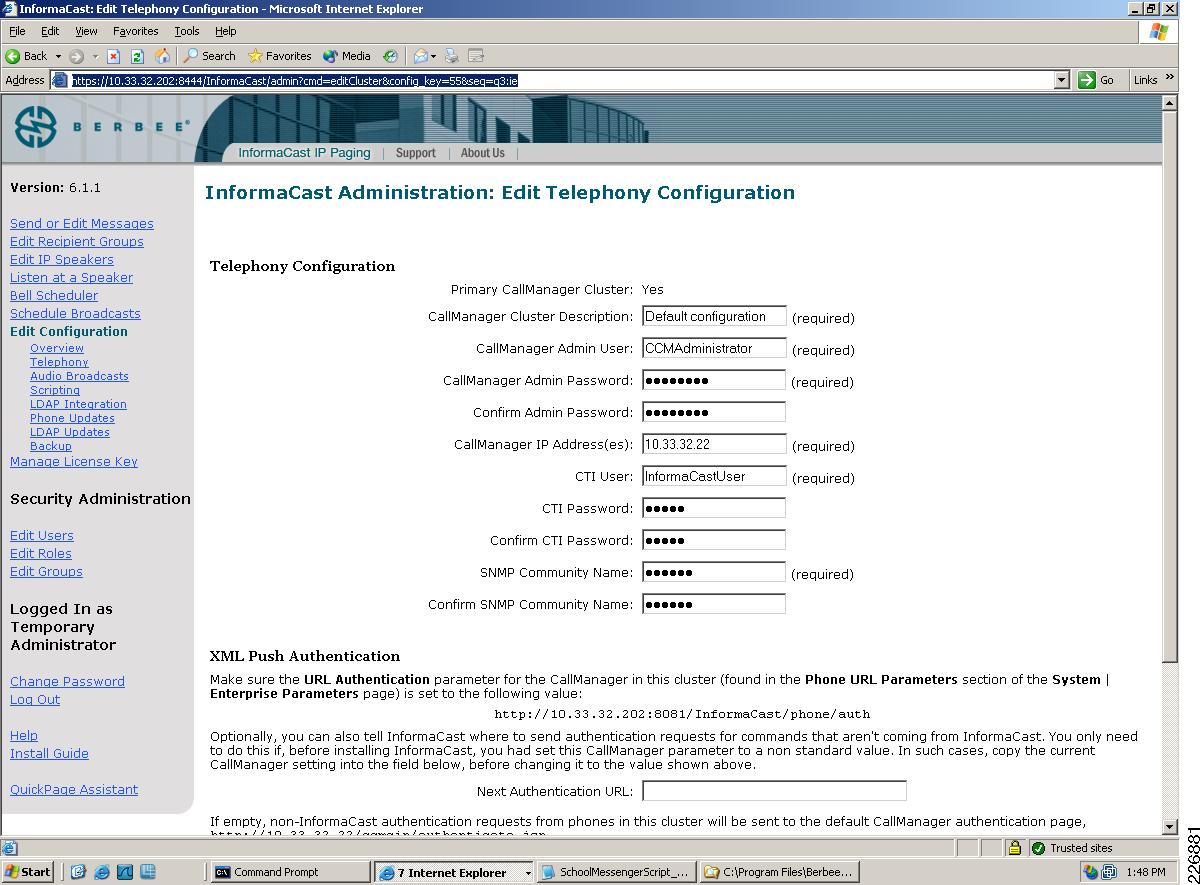Click the Send or Edit Messages link
The image size is (1201, 885).
pos(82,224)
